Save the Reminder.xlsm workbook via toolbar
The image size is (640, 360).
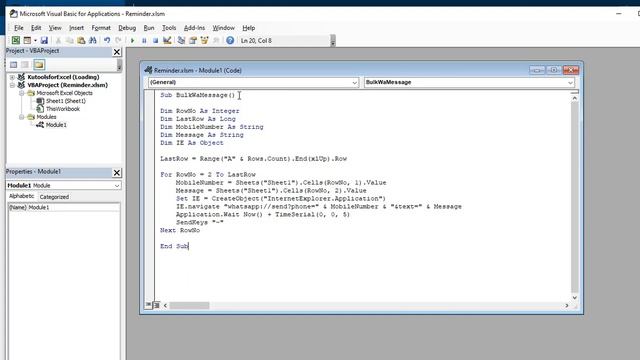click(x=44, y=40)
